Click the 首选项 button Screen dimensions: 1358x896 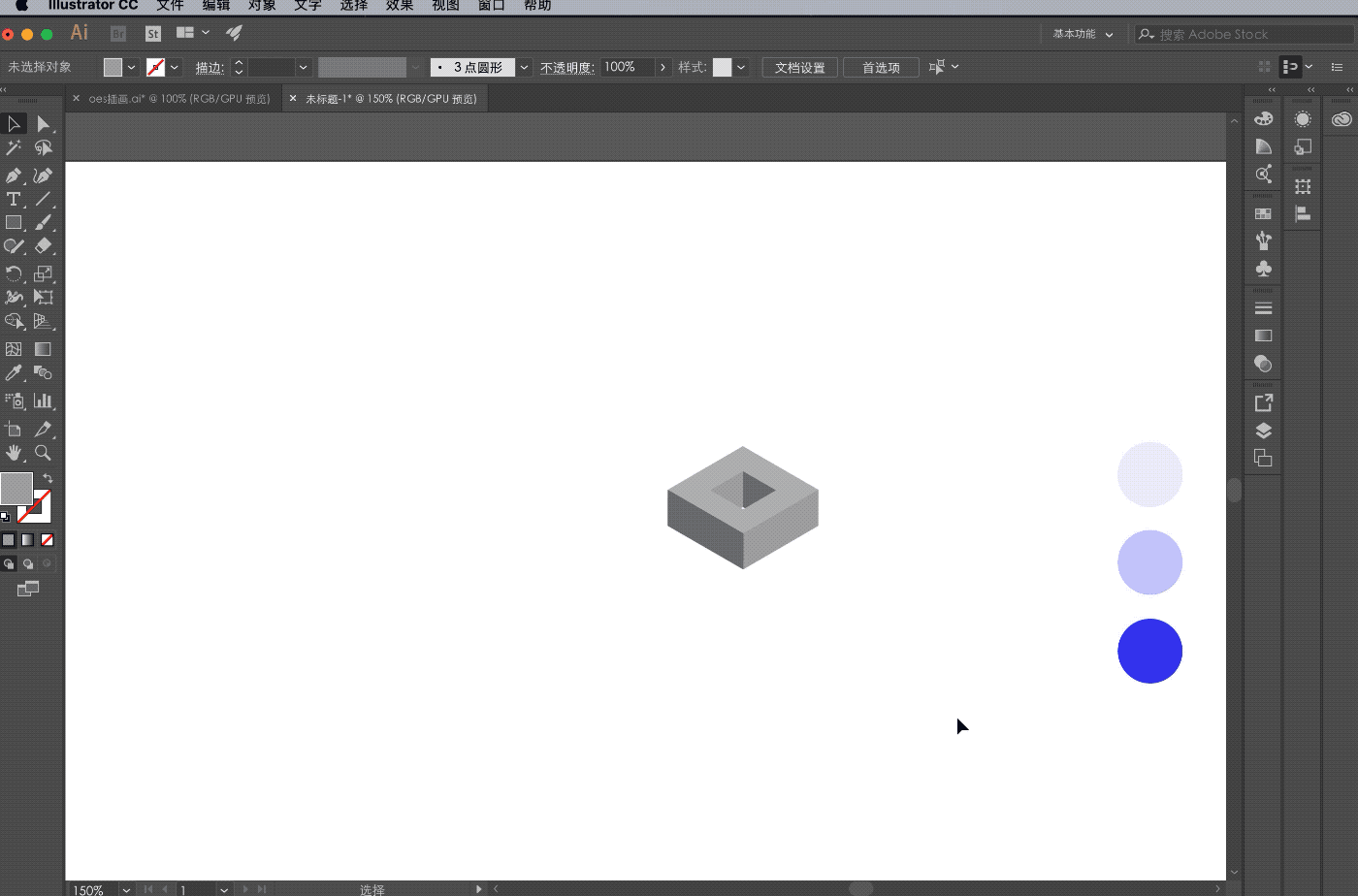tap(881, 68)
